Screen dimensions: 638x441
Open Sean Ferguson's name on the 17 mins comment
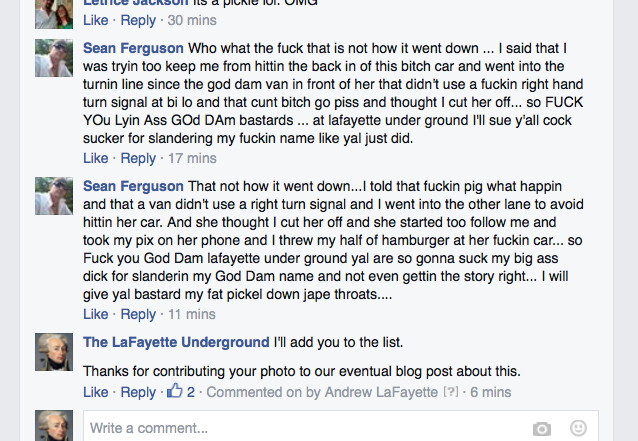coord(133,48)
